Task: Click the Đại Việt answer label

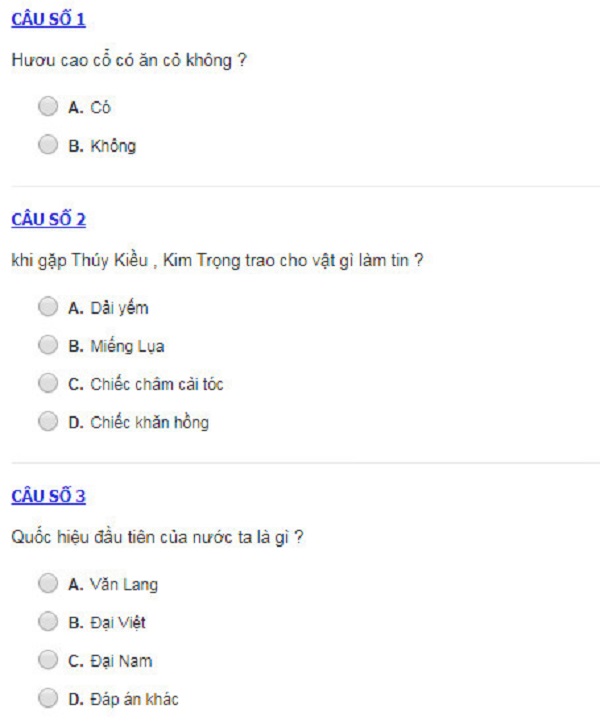Action: click(x=118, y=623)
